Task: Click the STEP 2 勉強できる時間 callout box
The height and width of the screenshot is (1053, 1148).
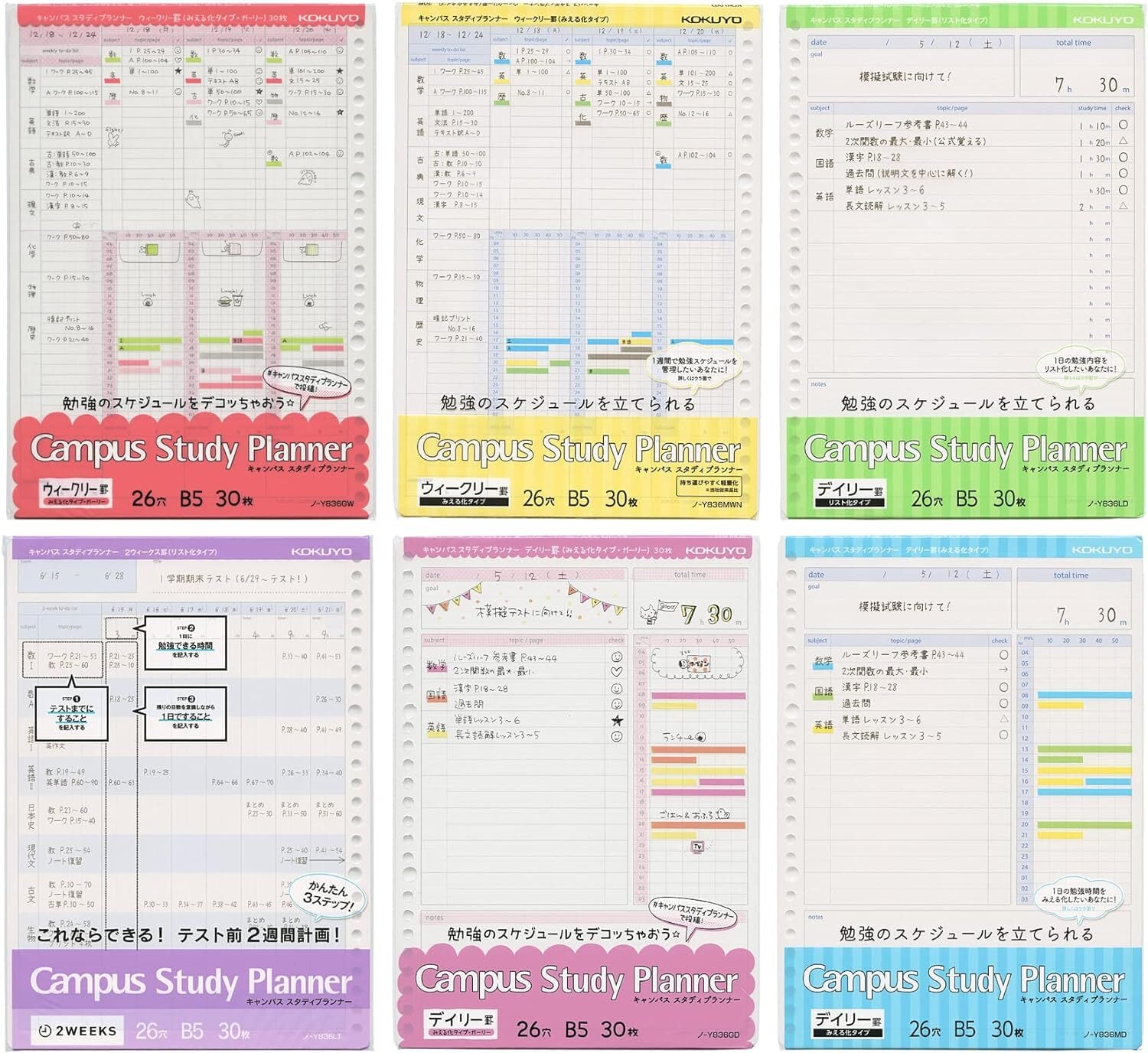Action: pos(185,643)
